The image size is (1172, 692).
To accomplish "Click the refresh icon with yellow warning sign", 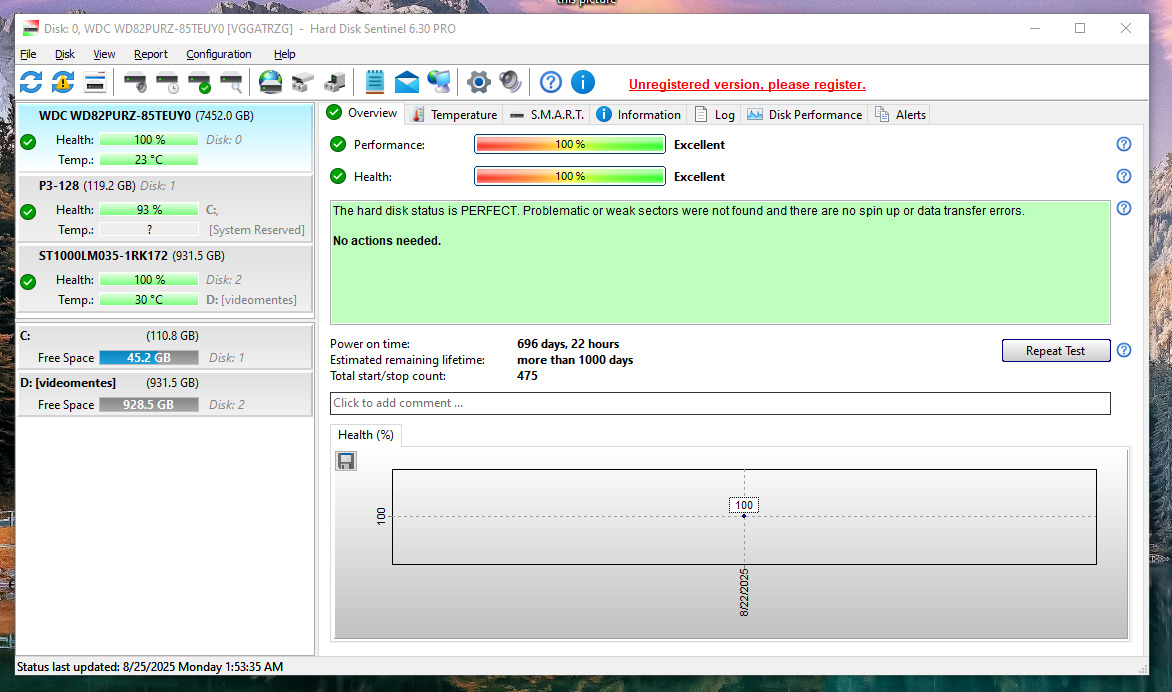I will (x=63, y=82).
